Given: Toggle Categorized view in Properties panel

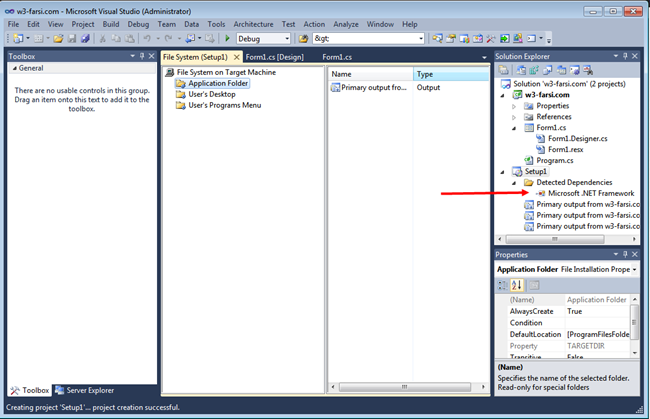Looking at the screenshot, I should pos(502,285).
